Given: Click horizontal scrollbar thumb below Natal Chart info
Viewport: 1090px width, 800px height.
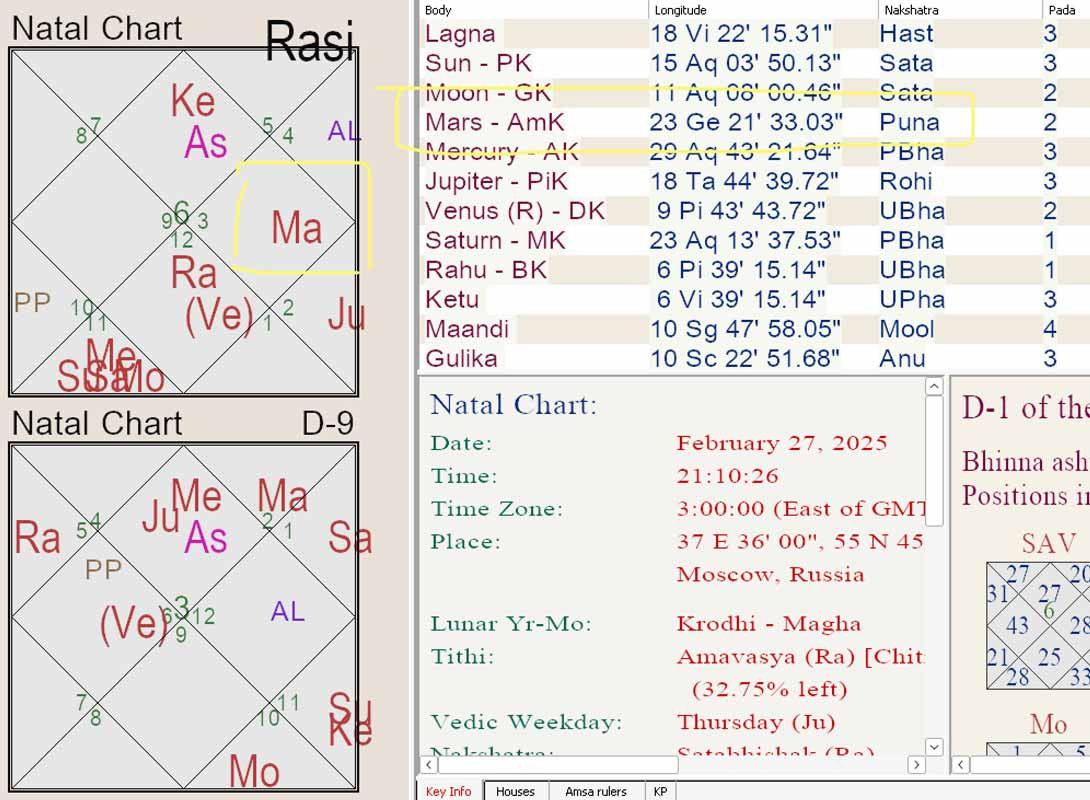Looking at the screenshot, I should coord(560,765).
